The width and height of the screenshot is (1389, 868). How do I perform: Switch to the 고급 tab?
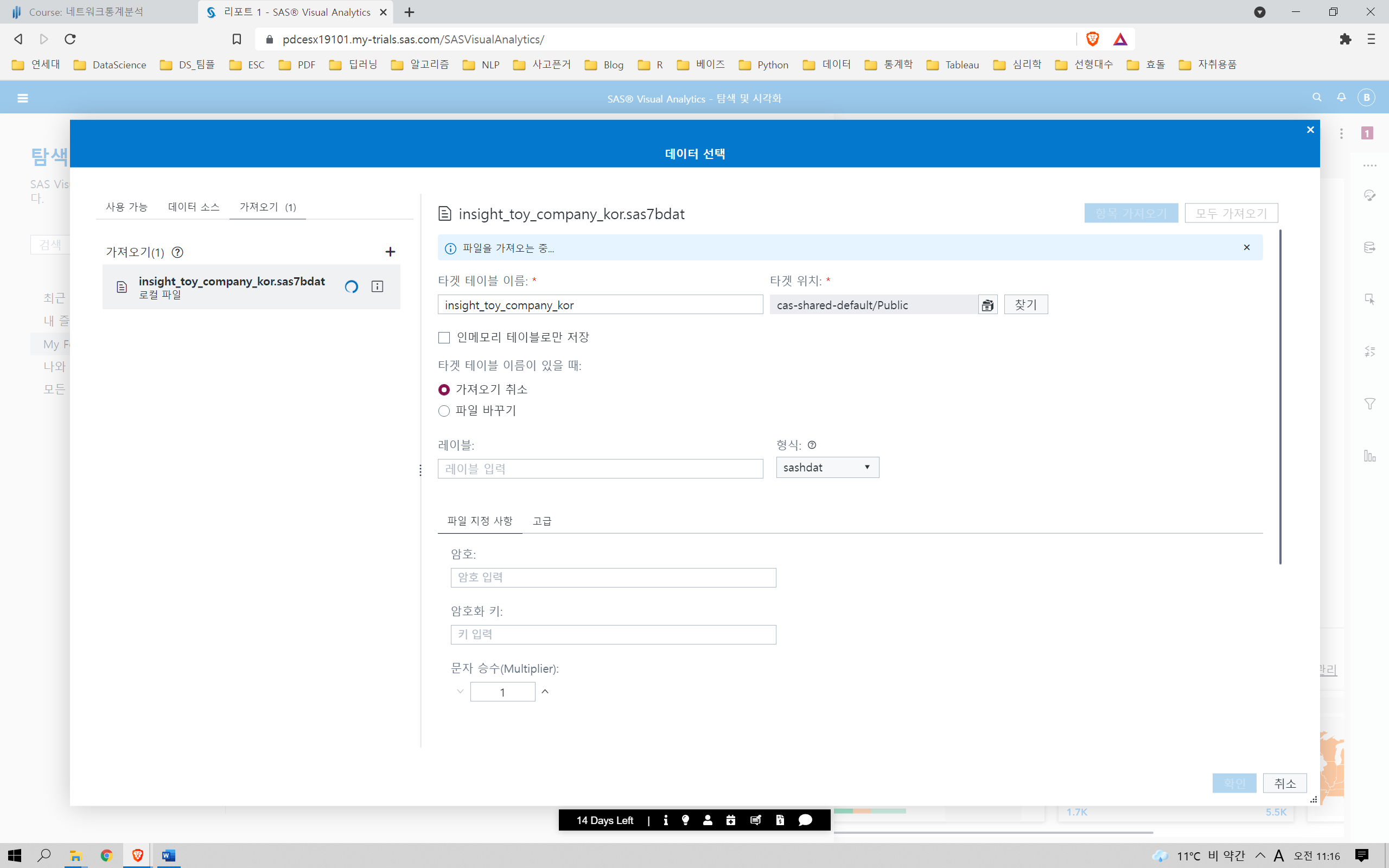(542, 521)
